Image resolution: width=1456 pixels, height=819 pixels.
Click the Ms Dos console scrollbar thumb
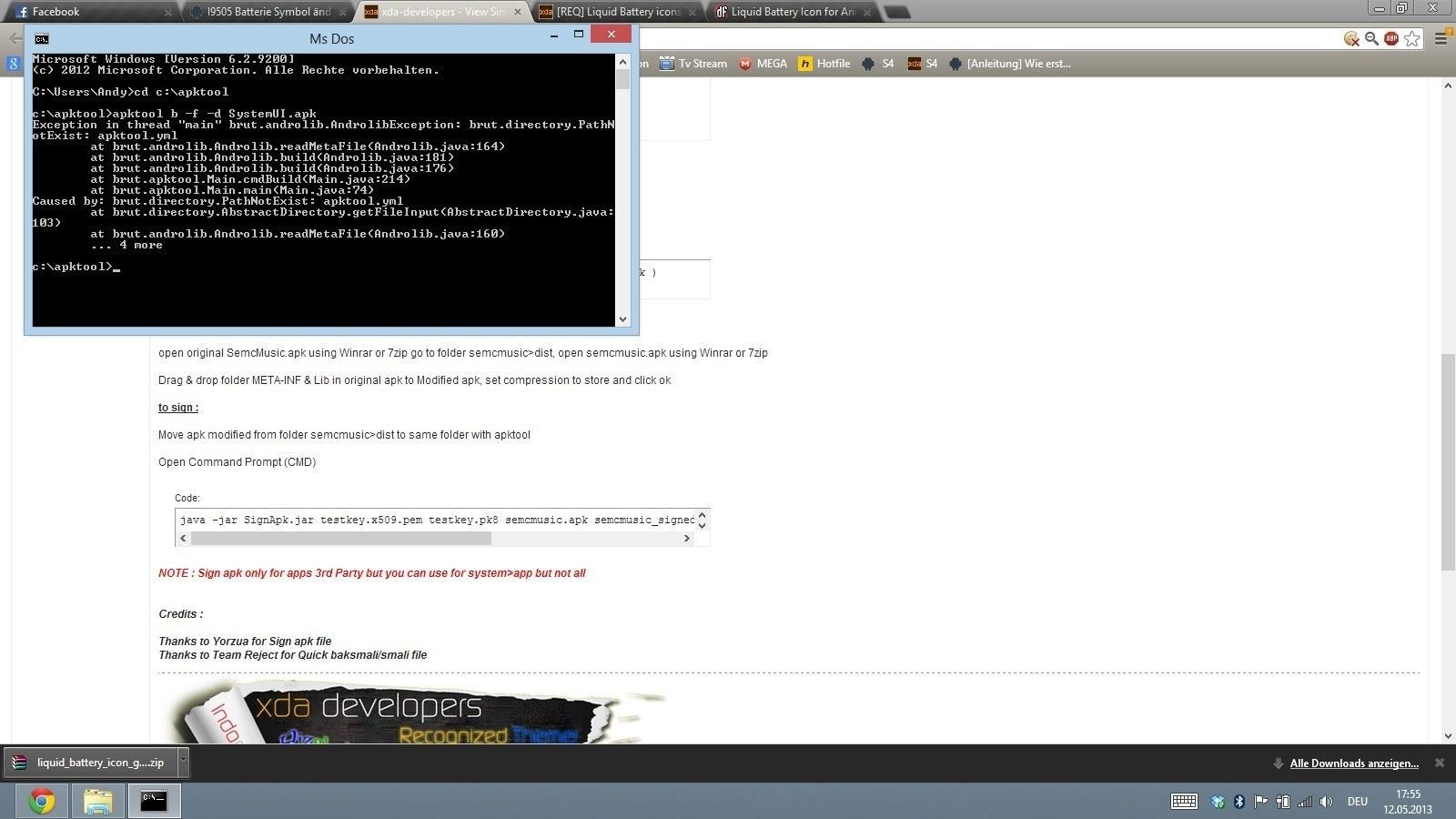[622, 79]
